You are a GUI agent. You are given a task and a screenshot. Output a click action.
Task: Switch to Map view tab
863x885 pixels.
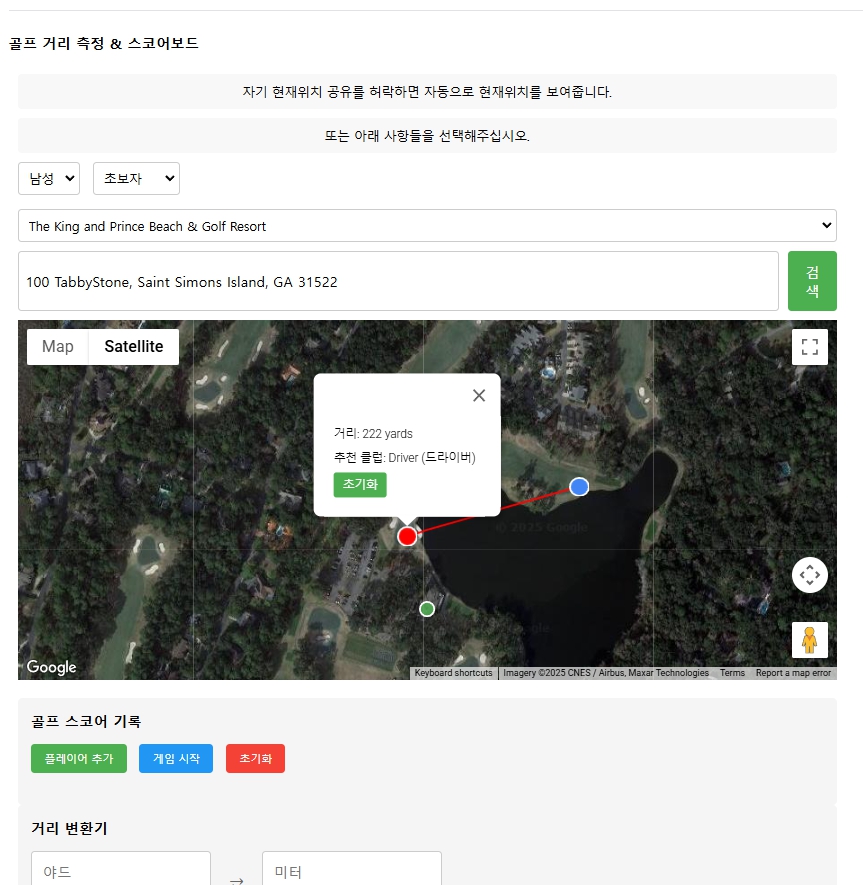[58, 347]
